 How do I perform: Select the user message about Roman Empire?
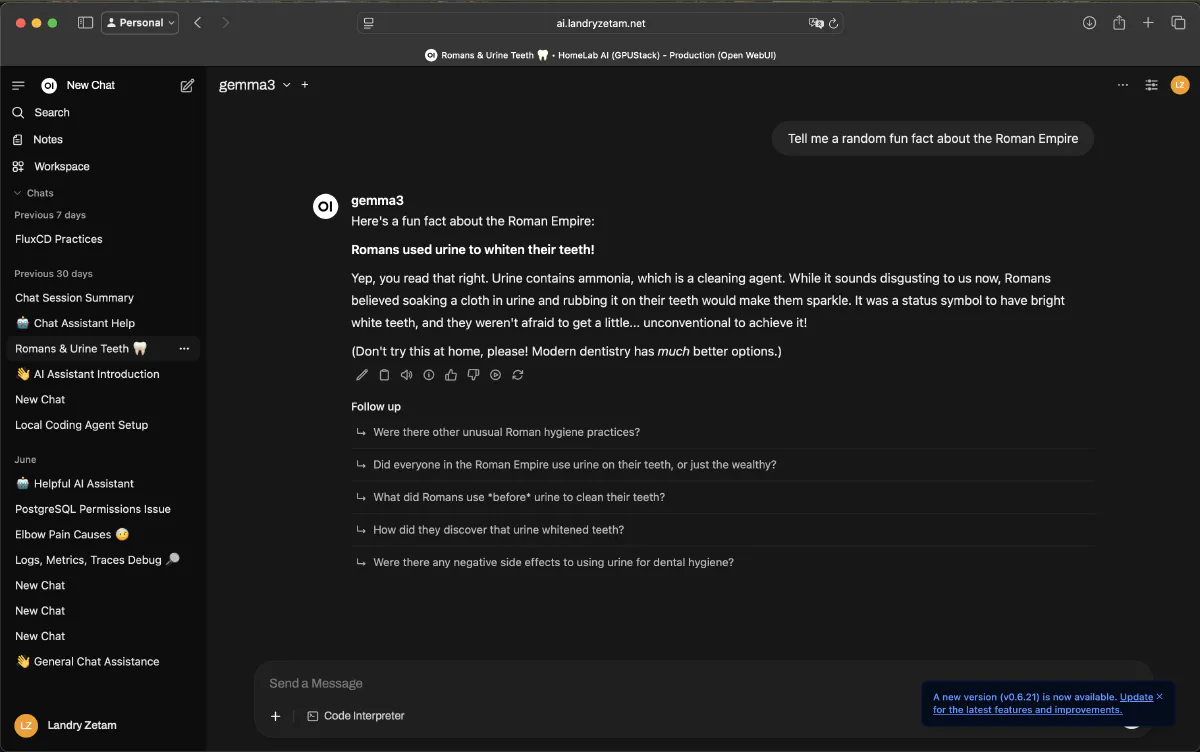[x=933, y=139]
